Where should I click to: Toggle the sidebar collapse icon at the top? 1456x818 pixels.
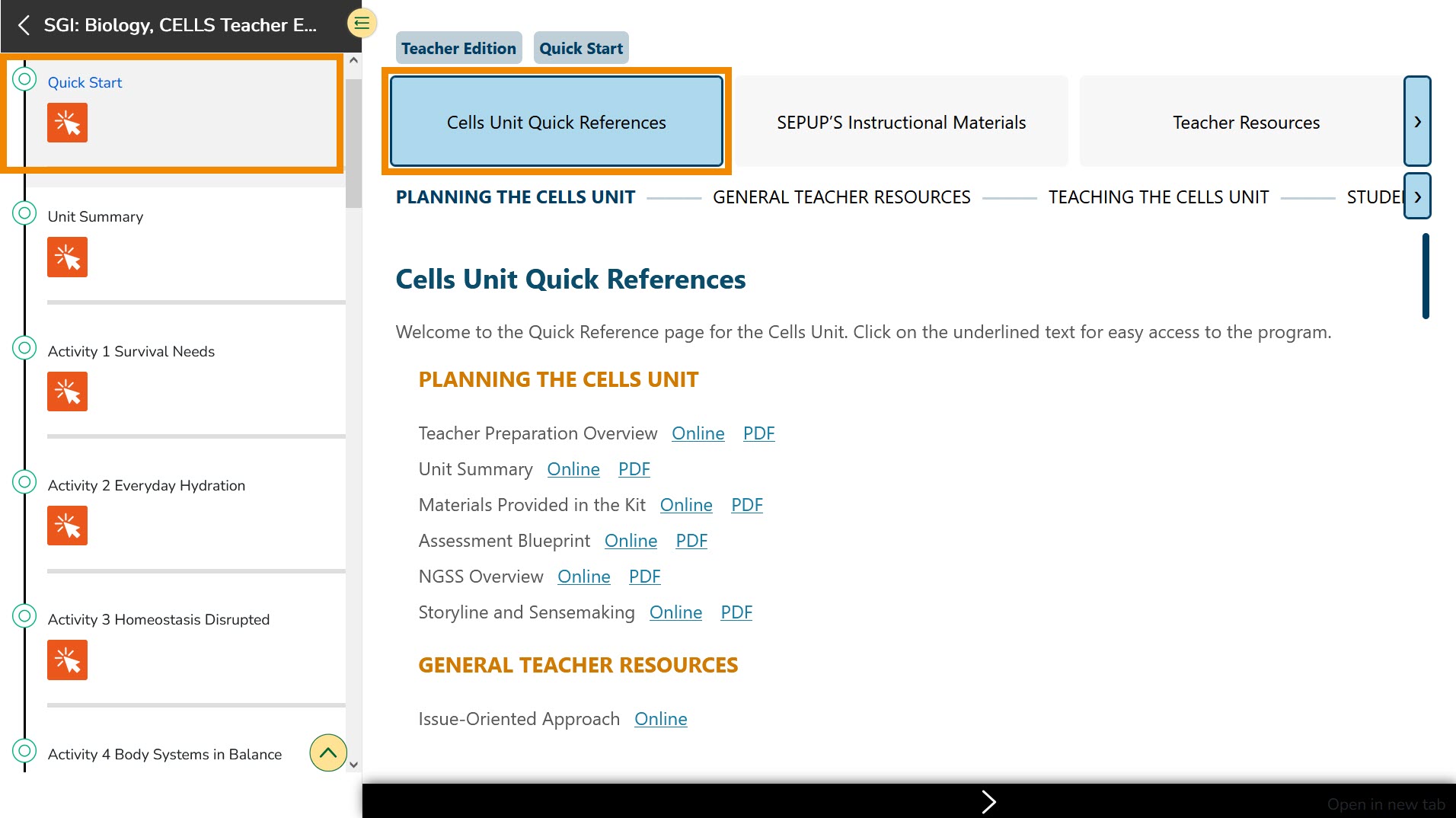pos(361,23)
